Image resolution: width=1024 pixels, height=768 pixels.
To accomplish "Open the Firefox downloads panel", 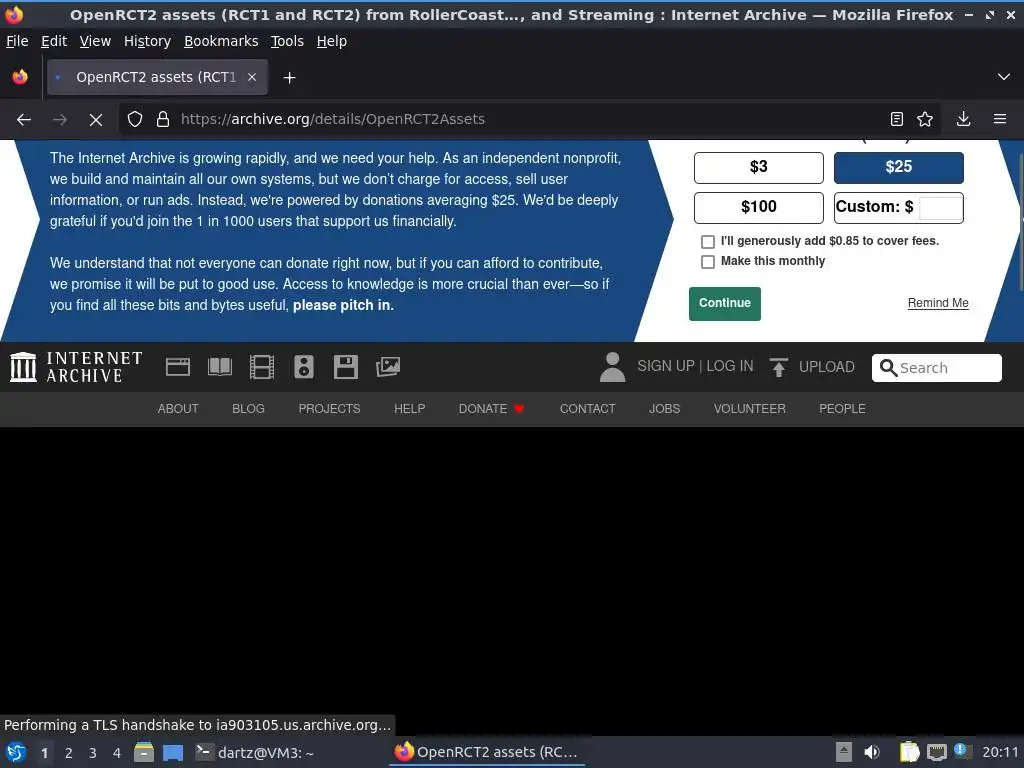I will coord(963,119).
